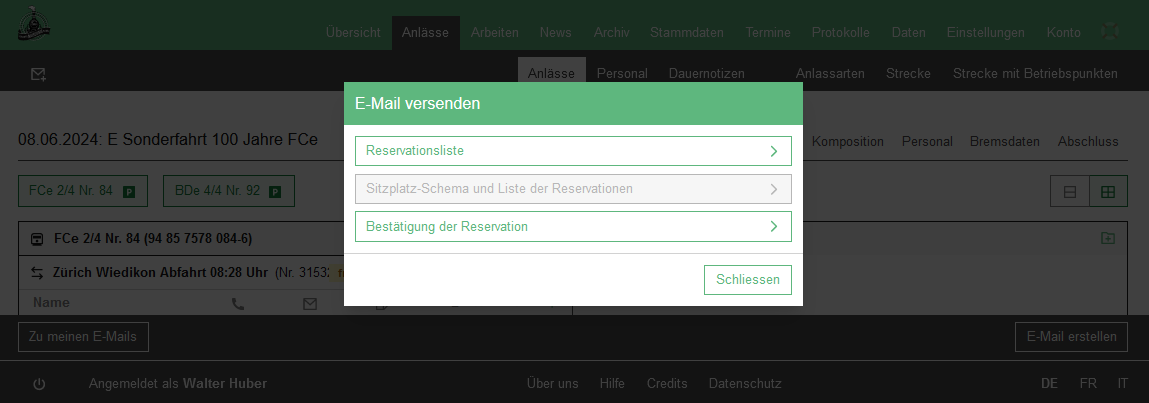Open Bestätigung der Reservation option
Viewport: 1149px width, 403px height.
tap(573, 226)
